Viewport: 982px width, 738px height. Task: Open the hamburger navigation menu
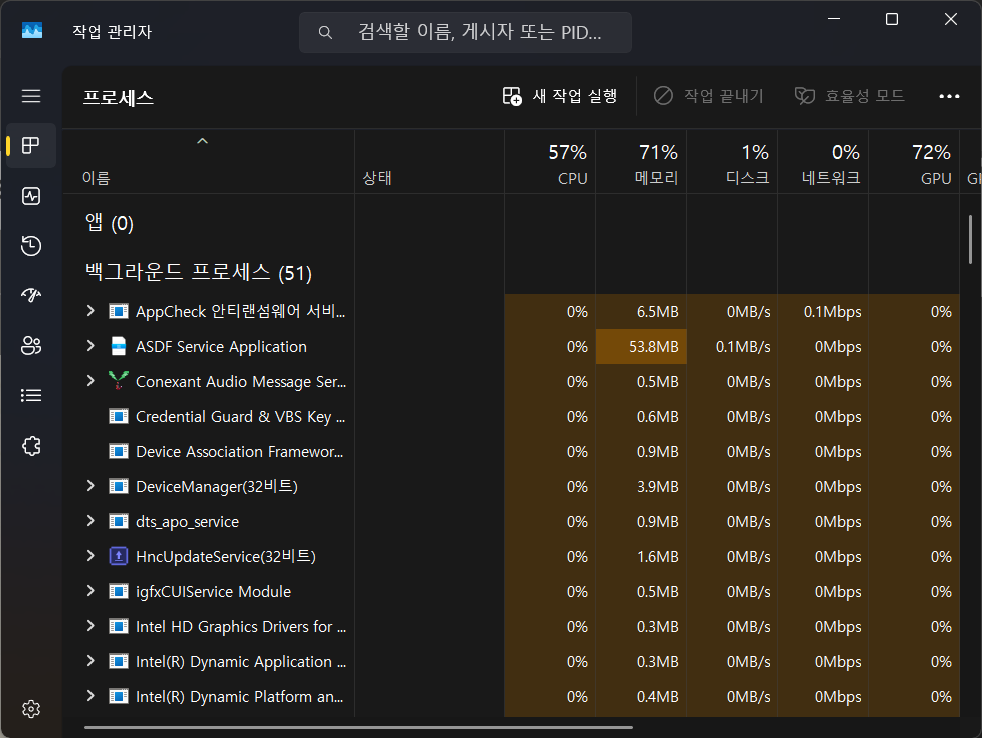(x=31, y=96)
